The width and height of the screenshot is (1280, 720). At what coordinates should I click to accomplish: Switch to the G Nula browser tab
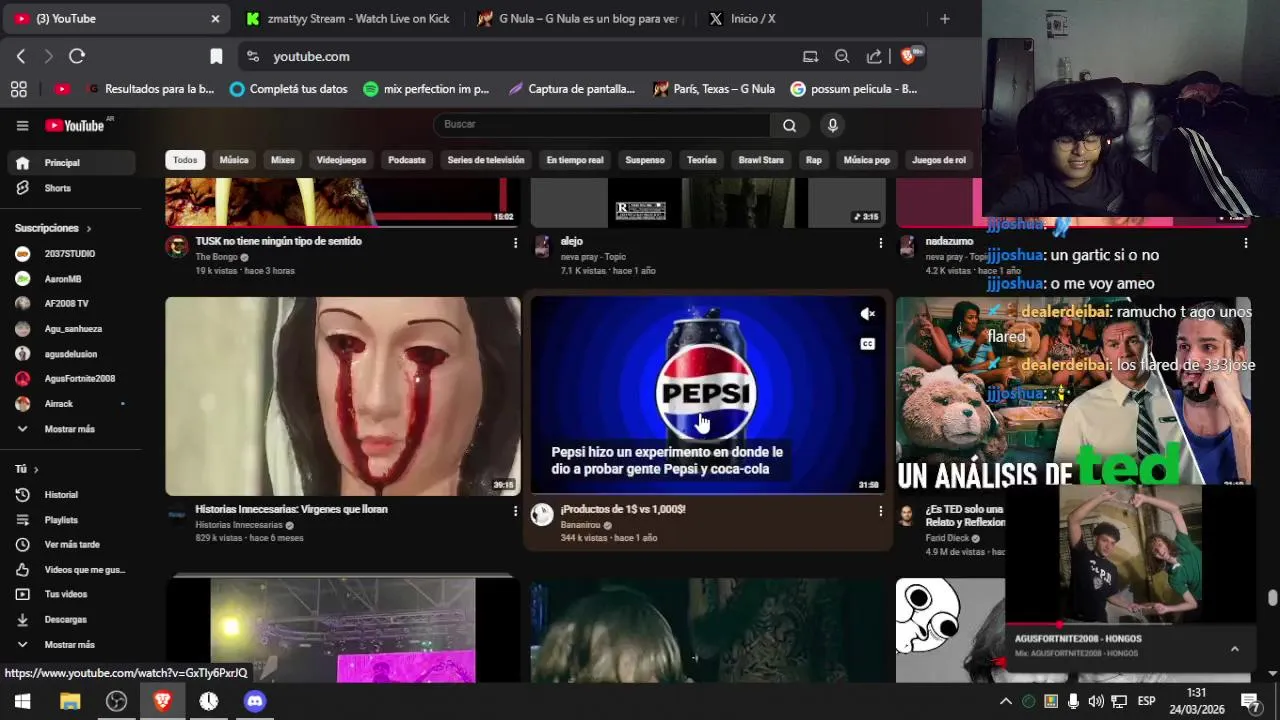click(x=580, y=18)
